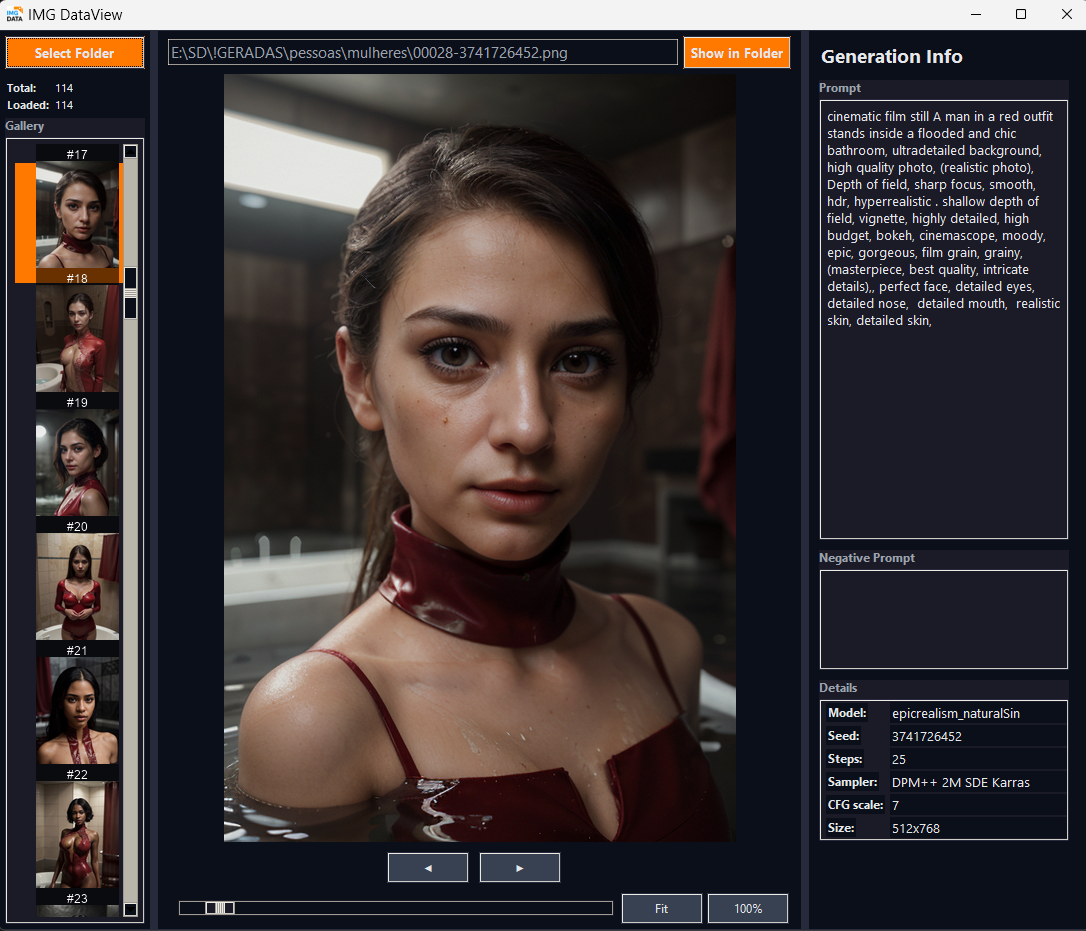1086x931 pixels.
Task: Click gallery scrollbar up arrow
Action: coord(130,151)
